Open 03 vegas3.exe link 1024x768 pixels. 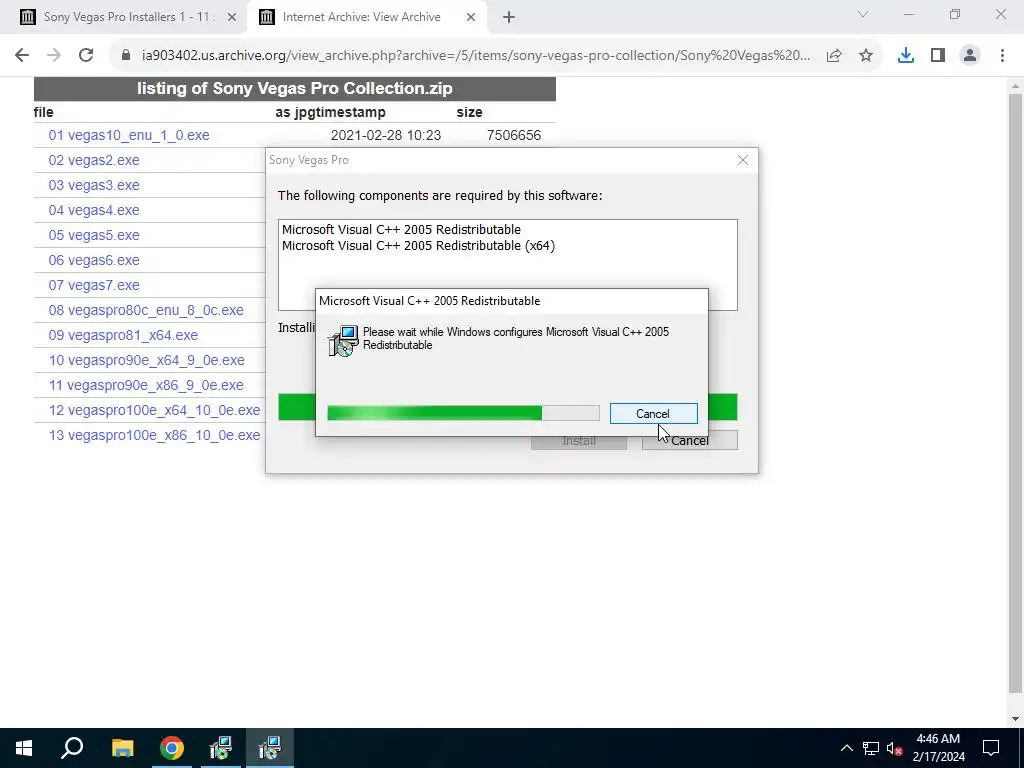[93, 185]
